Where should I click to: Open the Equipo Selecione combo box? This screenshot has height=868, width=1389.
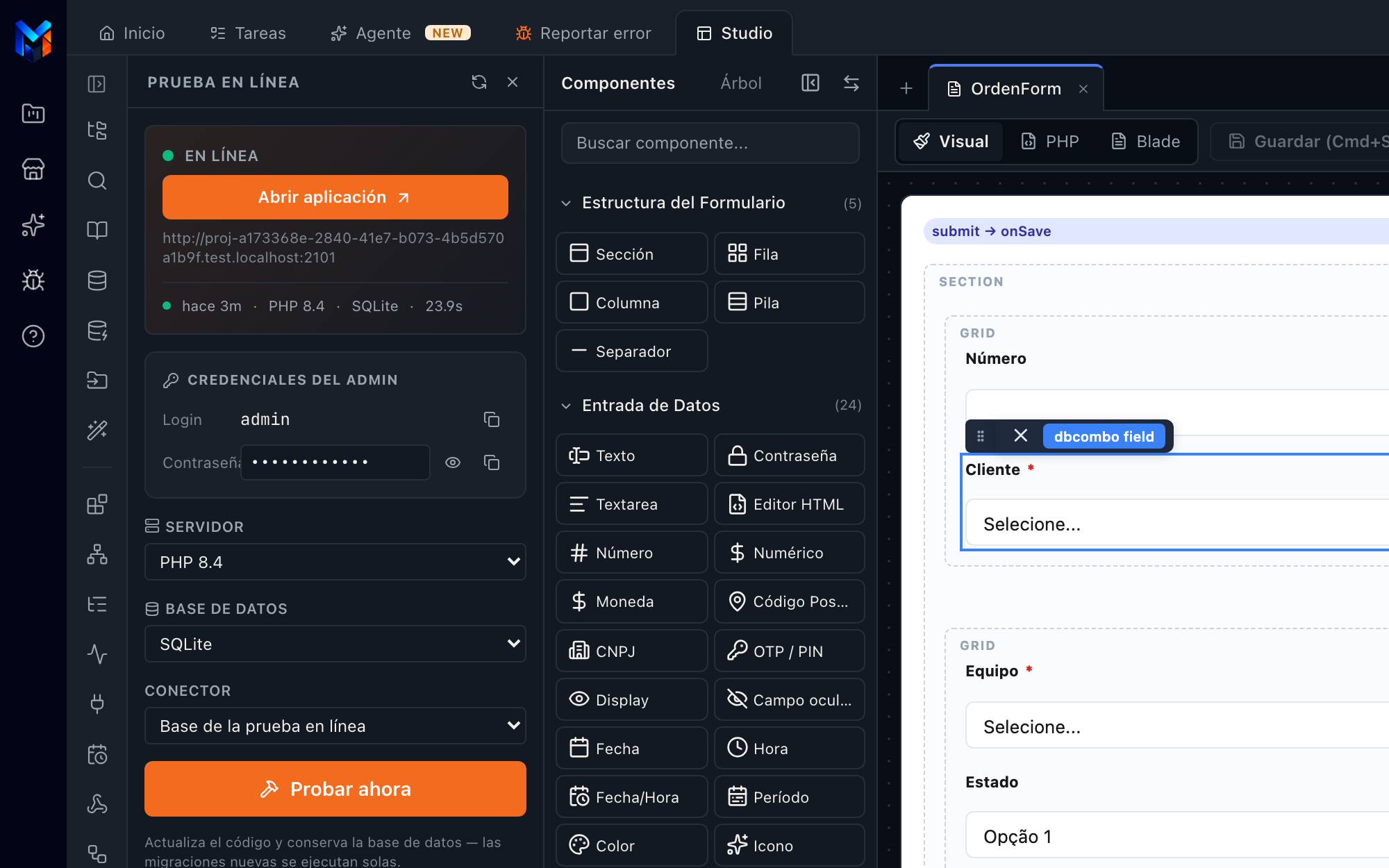click(x=1177, y=726)
